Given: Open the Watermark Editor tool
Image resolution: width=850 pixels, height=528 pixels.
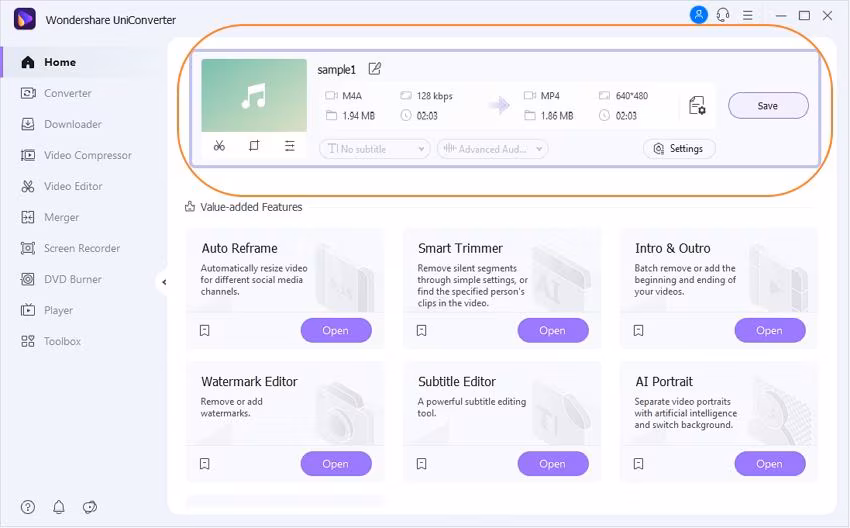Looking at the screenshot, I should click(336, 463).
